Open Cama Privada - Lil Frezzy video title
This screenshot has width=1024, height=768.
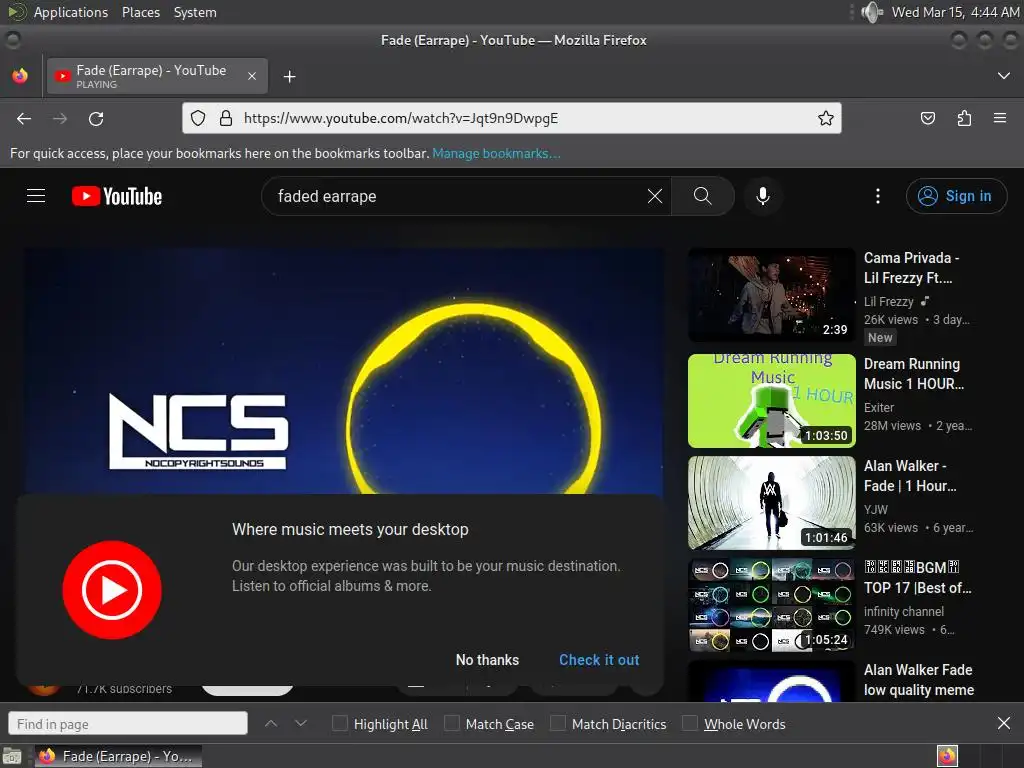click(912, 268)
